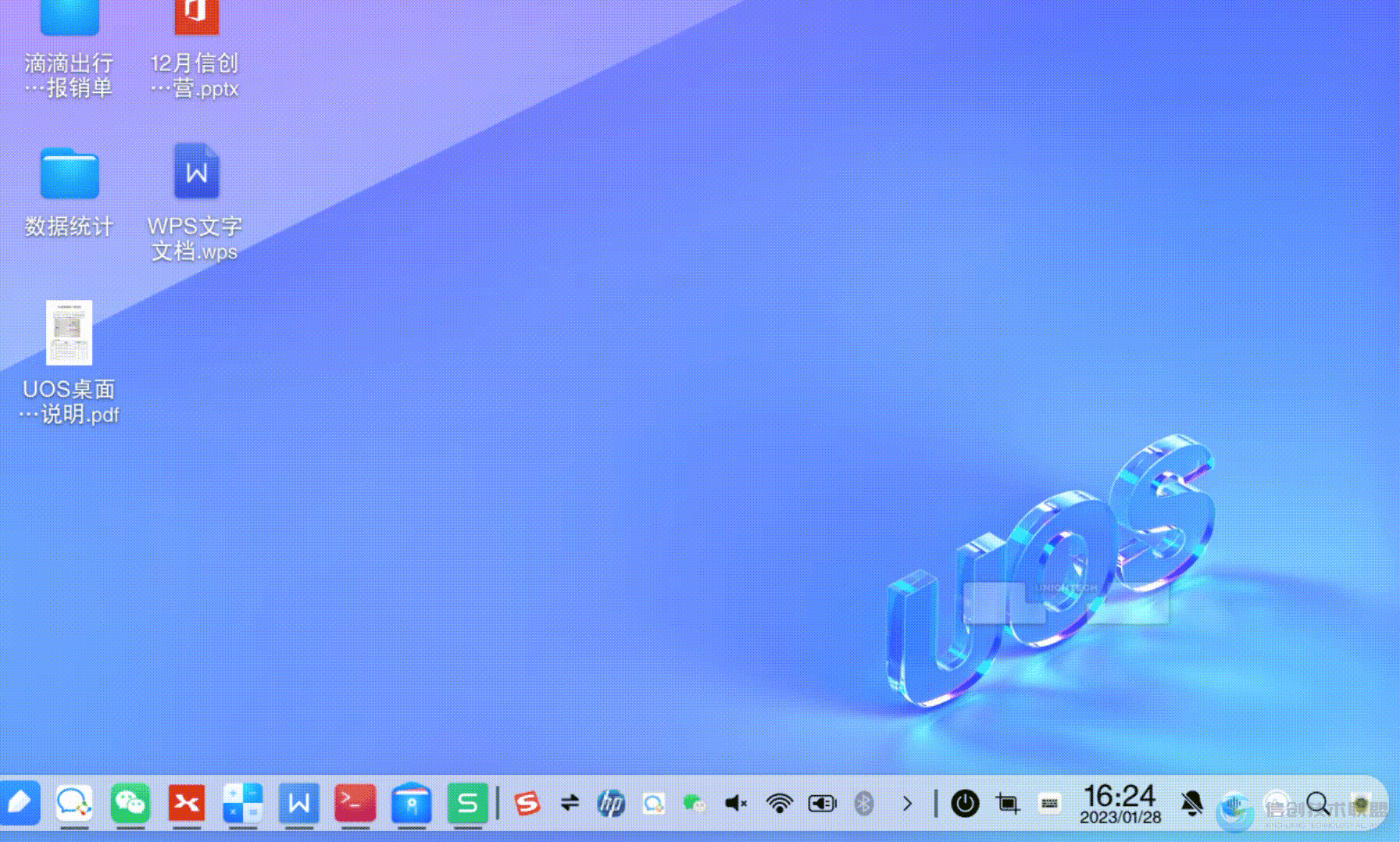Open the search magnifier in the dock
Viewport: 1400px width, 842px height.
pyautogui.click(x=1318, y=803)
